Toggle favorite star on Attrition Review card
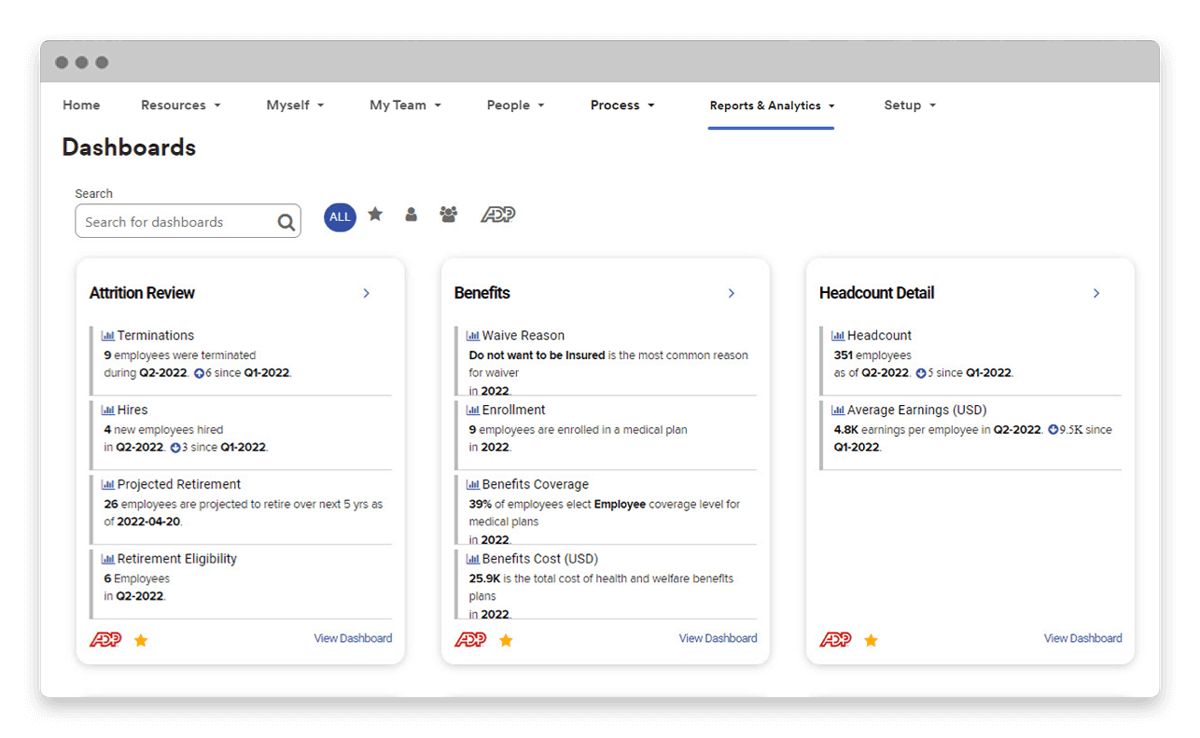 coord(141,640)
